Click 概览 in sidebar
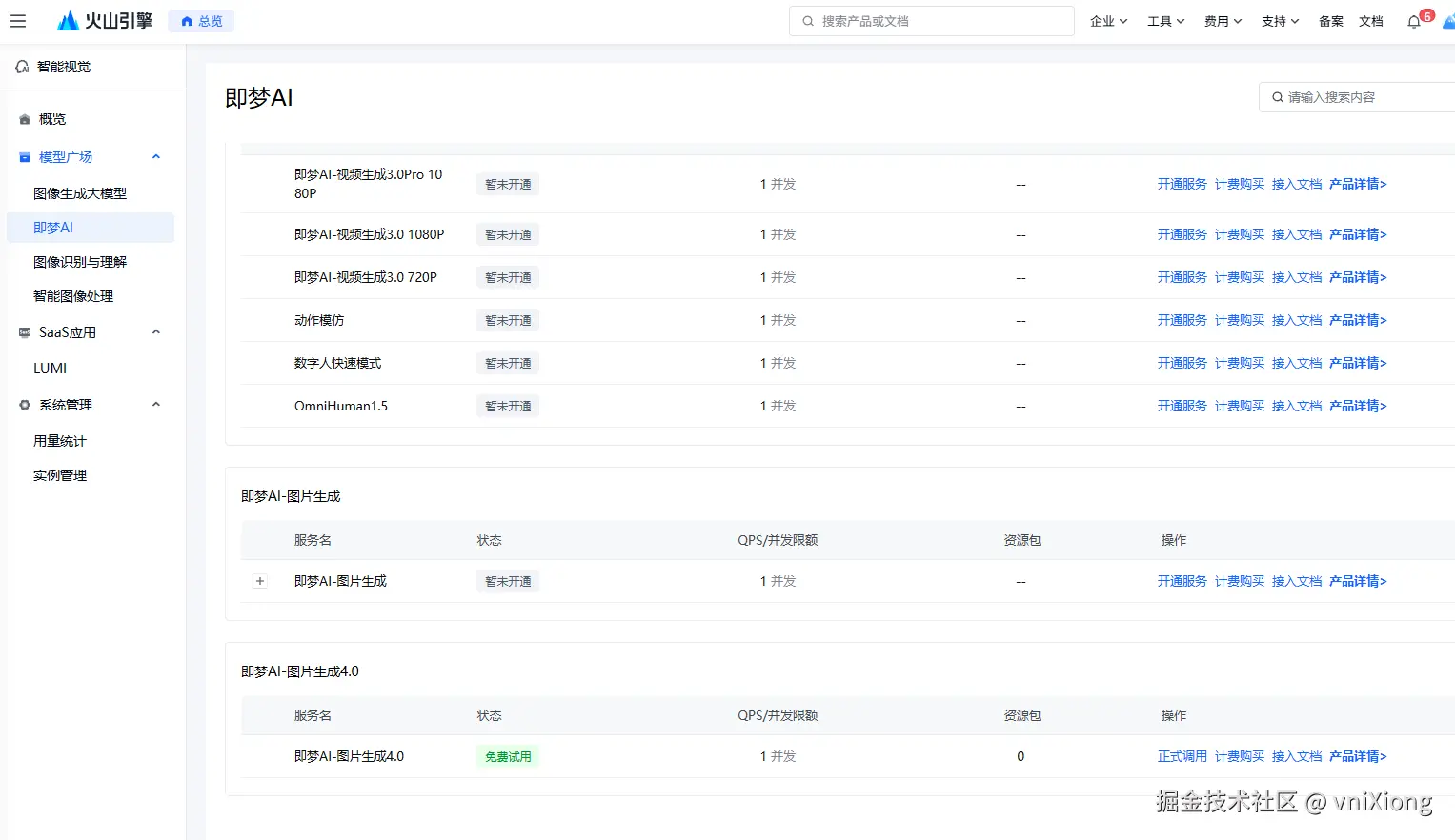 (x=52, y=120)
